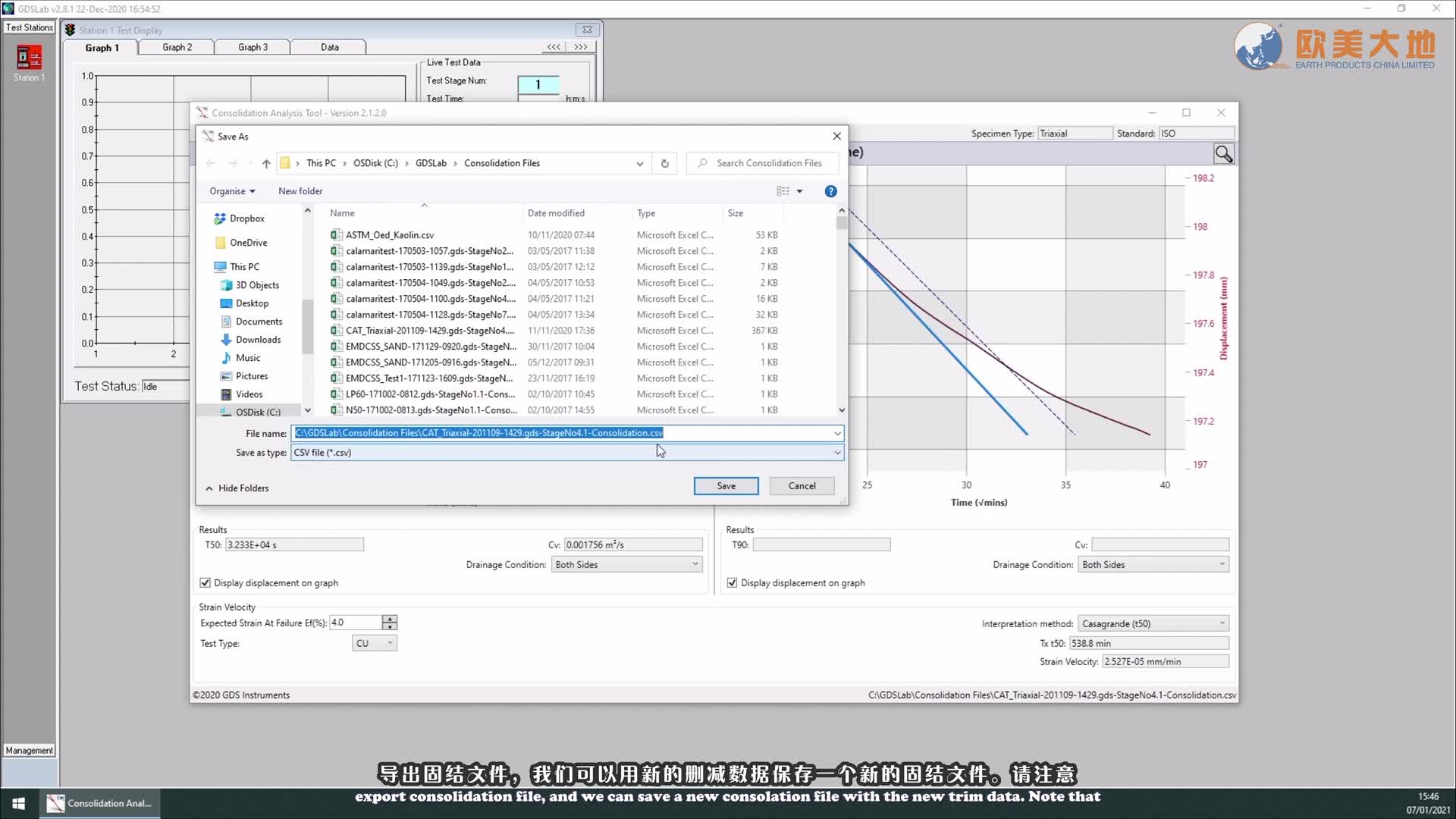Open the Downloads folder in sidebar
Image resolution: width=1456 pixels, height=819 pixels.
(x=258, y=340)
